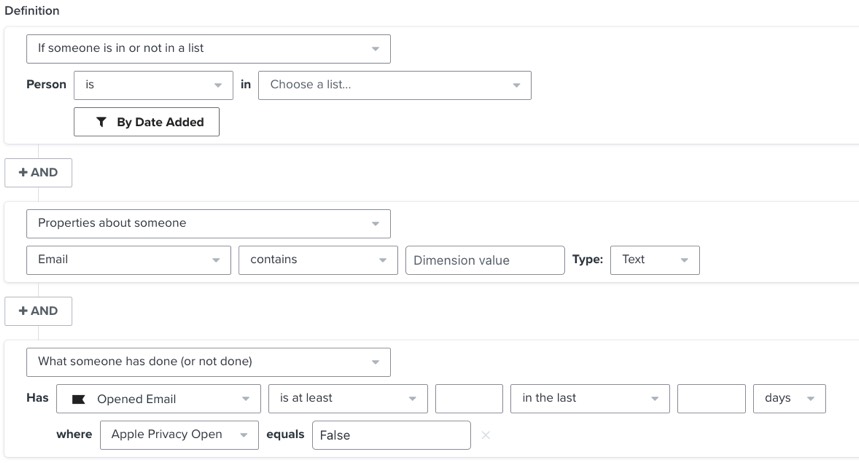The width and height of the screenshot is (859, 463).
Task: Change the 'is at least' dropdown
Action: pos(347,399)
